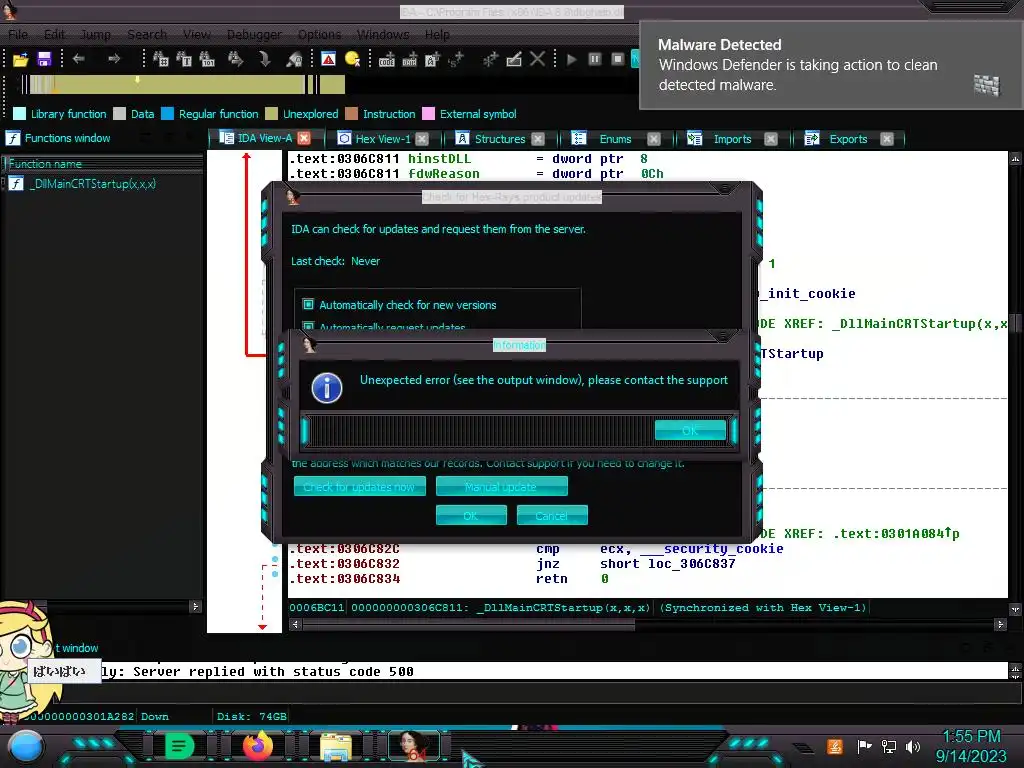
Task: Click the Save database floppy icon
Action: (x=44, y=59)
